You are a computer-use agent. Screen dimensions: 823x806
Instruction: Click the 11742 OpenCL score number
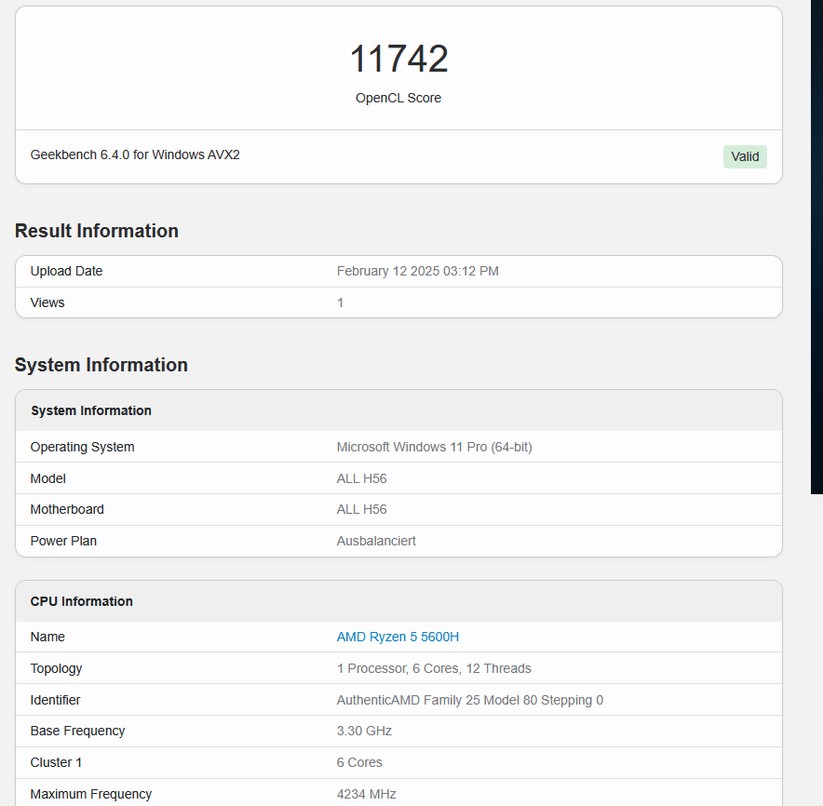[398, 59]
